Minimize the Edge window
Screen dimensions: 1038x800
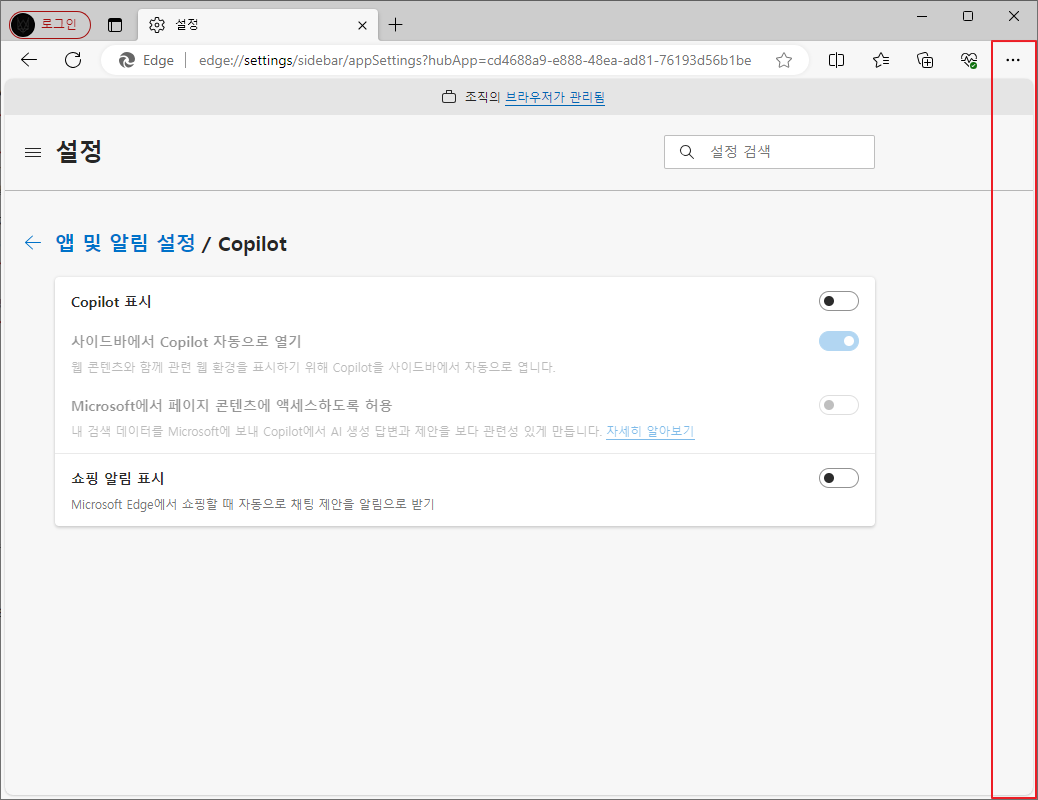(x=921, y=16)
